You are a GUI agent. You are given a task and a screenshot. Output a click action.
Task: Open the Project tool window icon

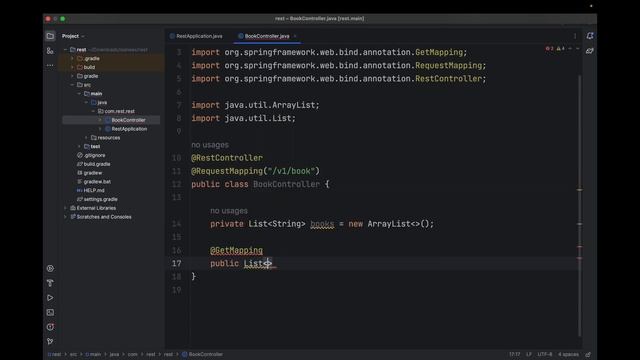click(50, 36)
